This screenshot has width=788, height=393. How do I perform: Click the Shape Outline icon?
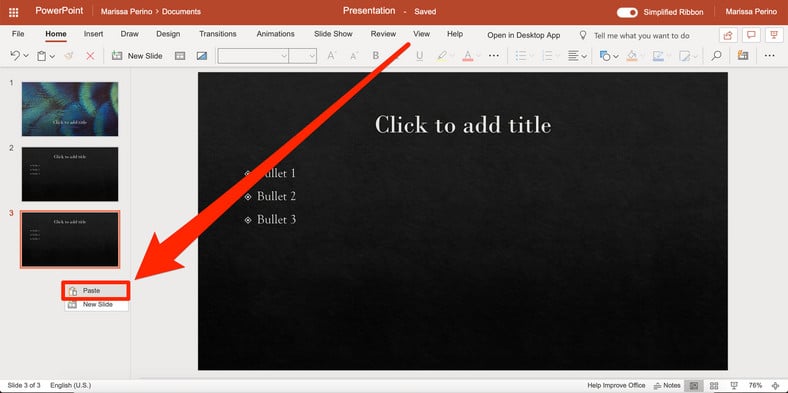click(658, 56)
